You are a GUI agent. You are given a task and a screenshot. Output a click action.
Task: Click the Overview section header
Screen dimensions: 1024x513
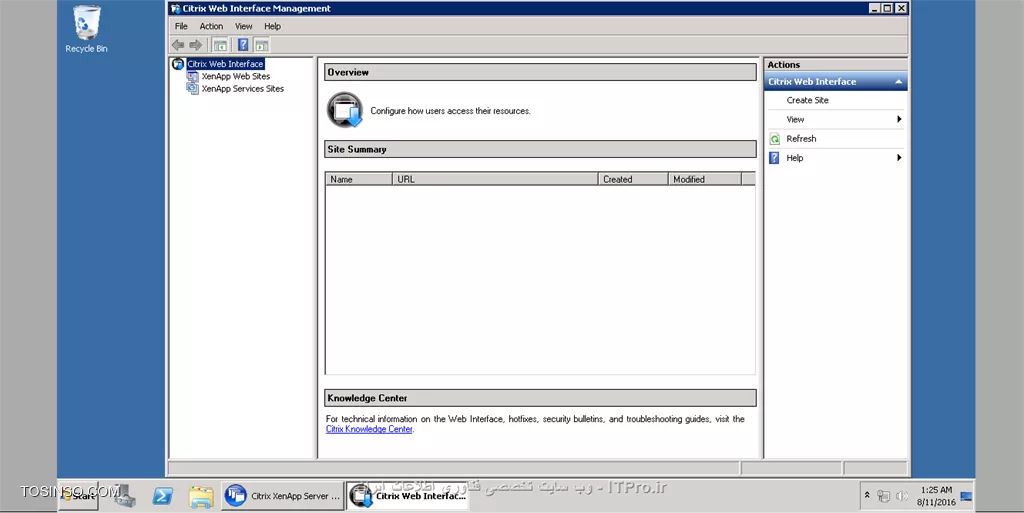coord(540,72)
